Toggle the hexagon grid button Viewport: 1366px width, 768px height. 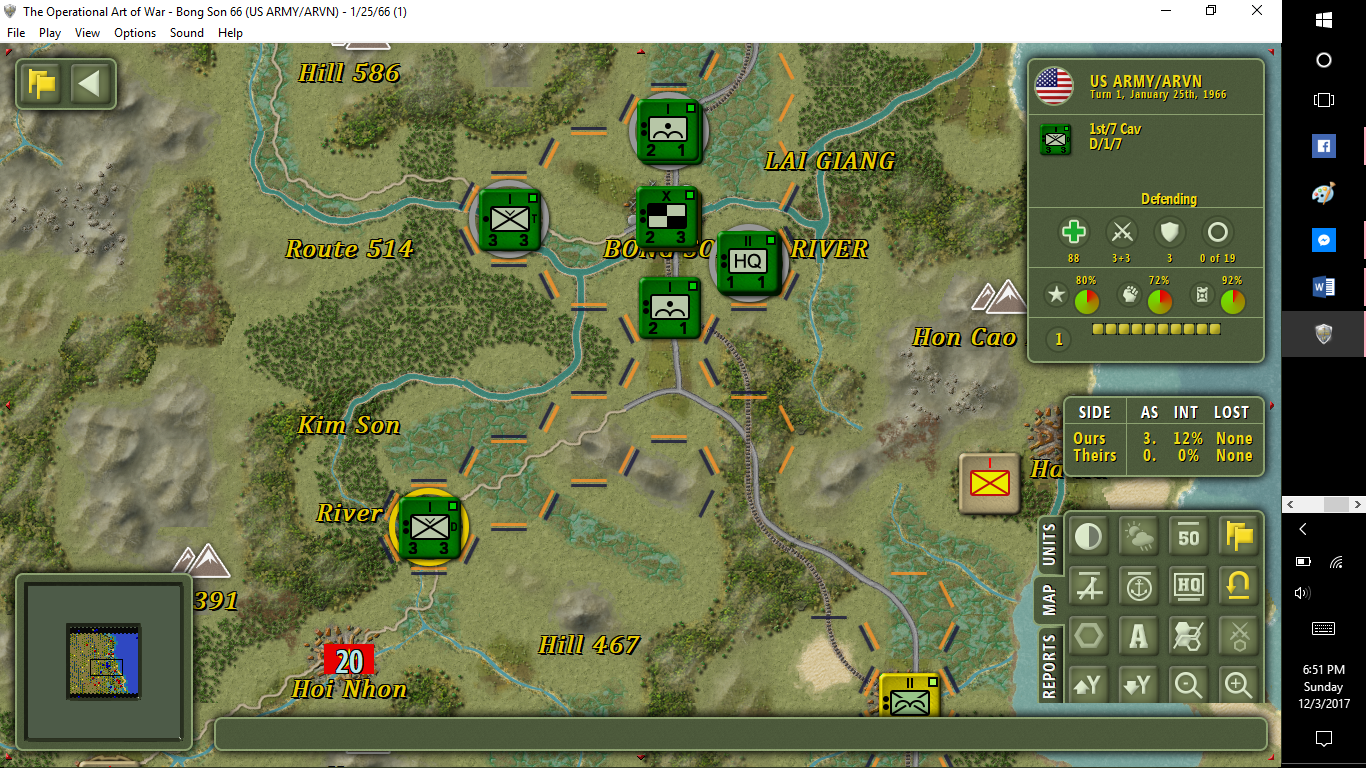(x=1089, y=636)
